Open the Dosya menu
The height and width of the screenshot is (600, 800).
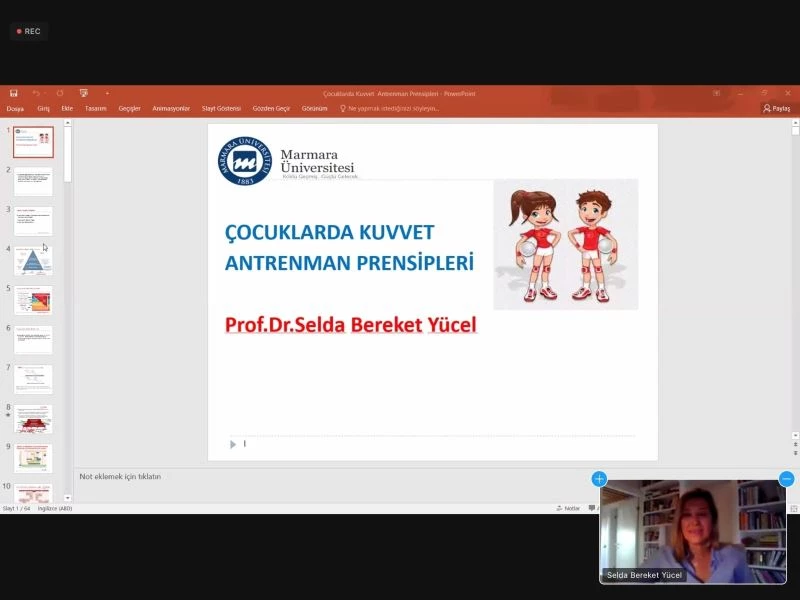[15, 108]
